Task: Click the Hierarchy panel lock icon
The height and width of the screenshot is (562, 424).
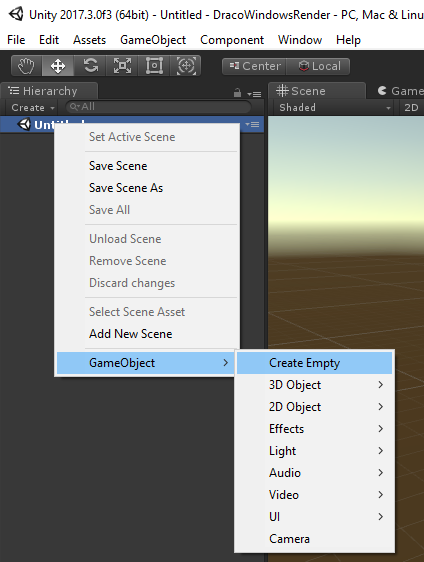Action: [x=237, y=93]
